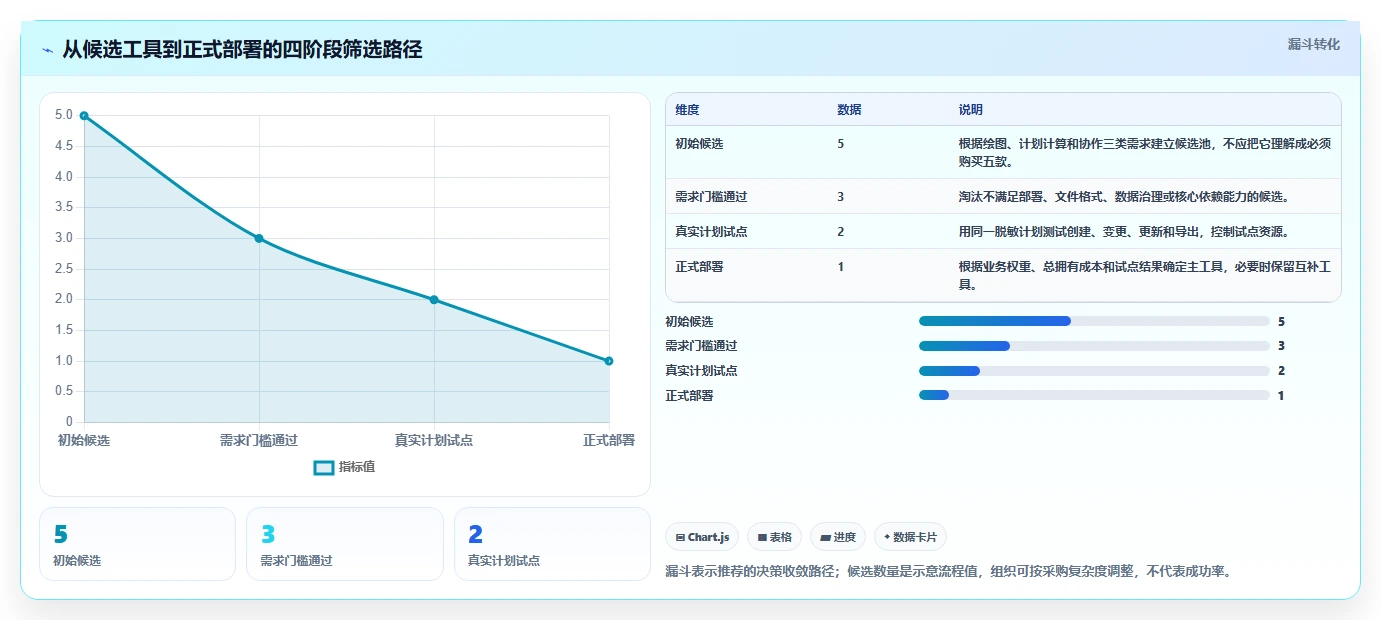Click the chart x-axis label 真实计划试点

pyautogui.click(x=434, y=440)
